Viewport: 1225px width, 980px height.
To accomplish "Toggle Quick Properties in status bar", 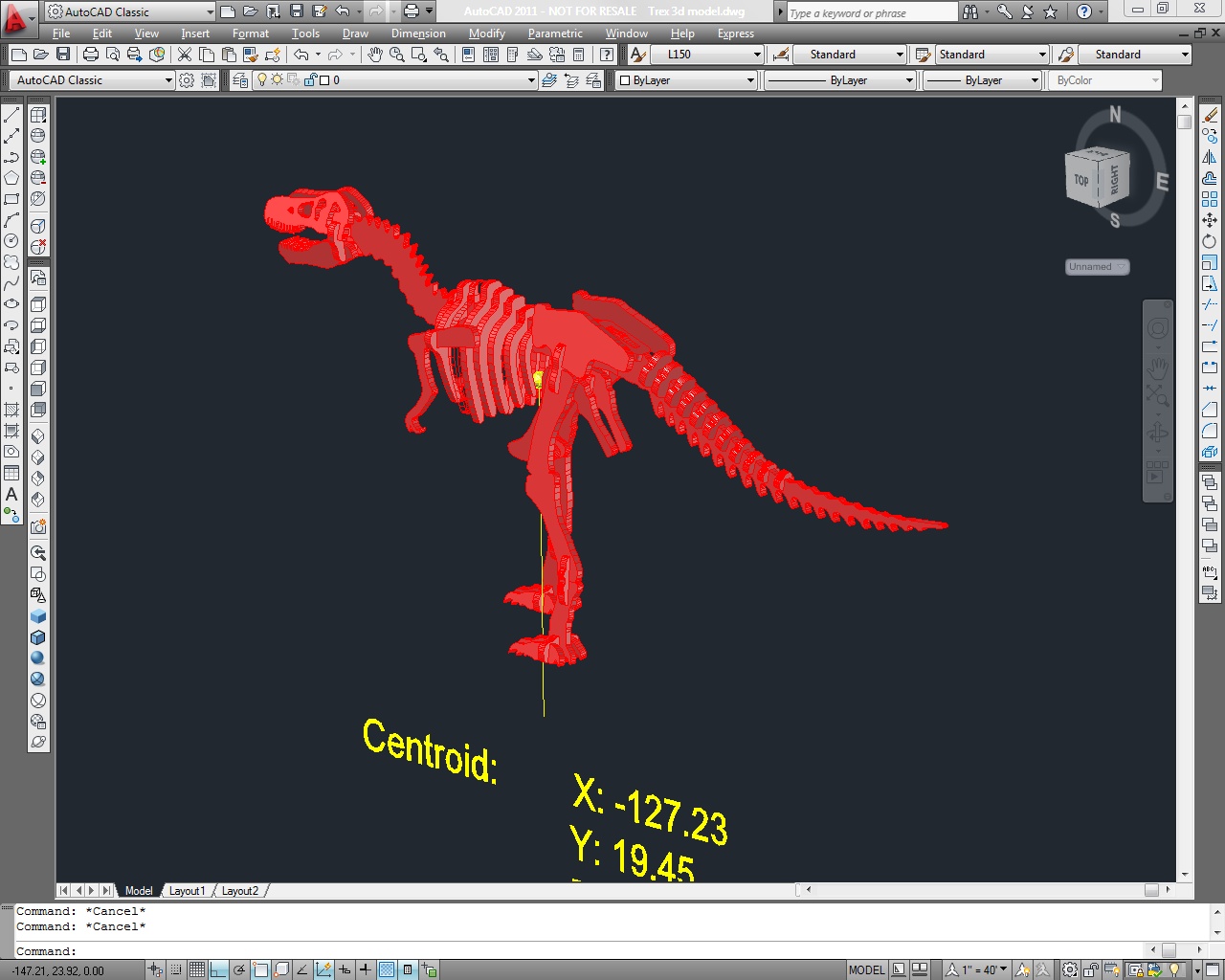I will click(x=408, y=969).
